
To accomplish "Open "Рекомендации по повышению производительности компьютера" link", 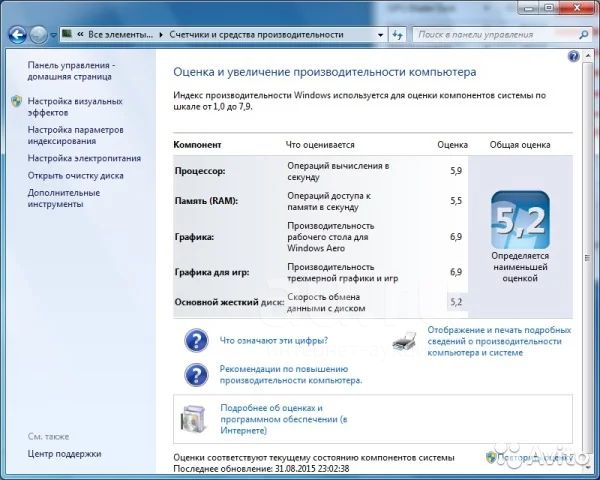I will tap(291, 375).
